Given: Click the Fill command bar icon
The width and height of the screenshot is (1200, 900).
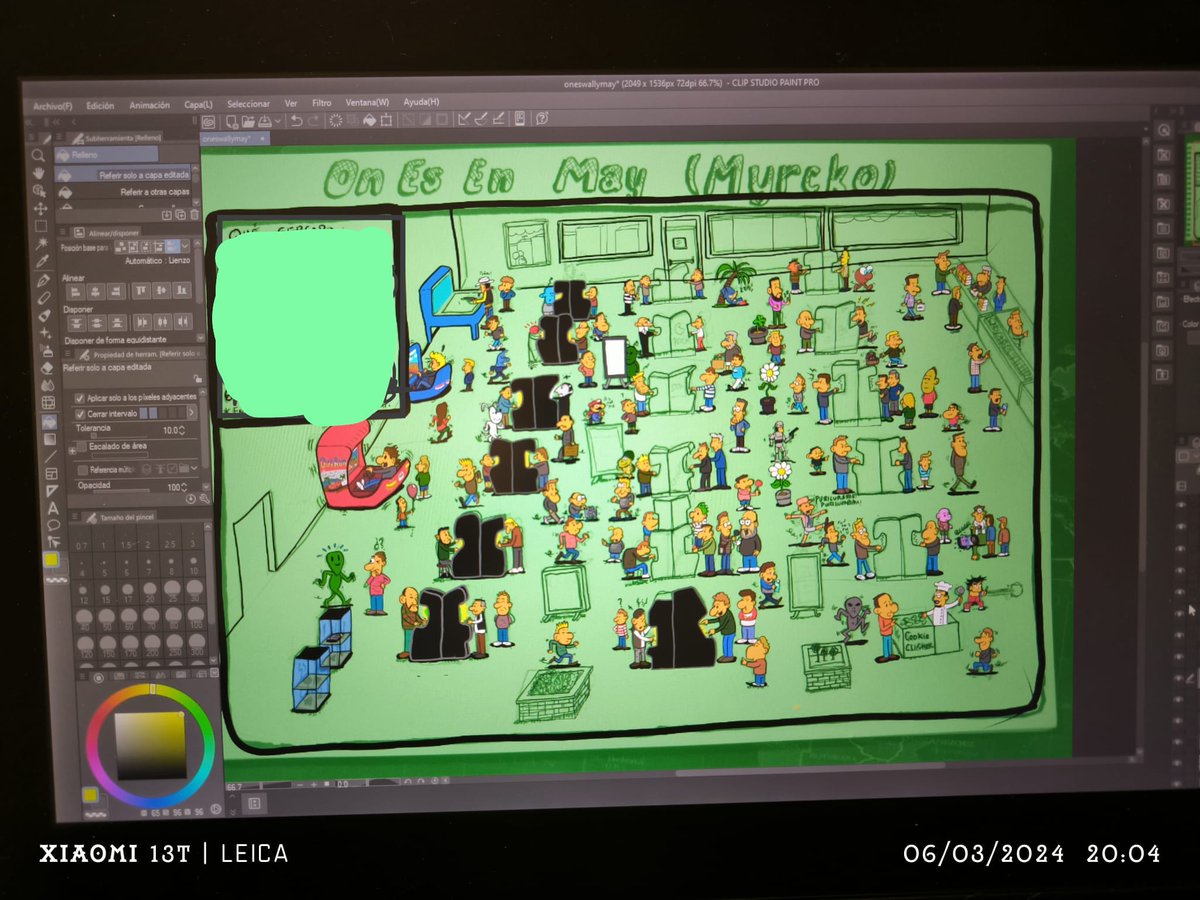Looking at the screenshot, I should tap(370, 121).
